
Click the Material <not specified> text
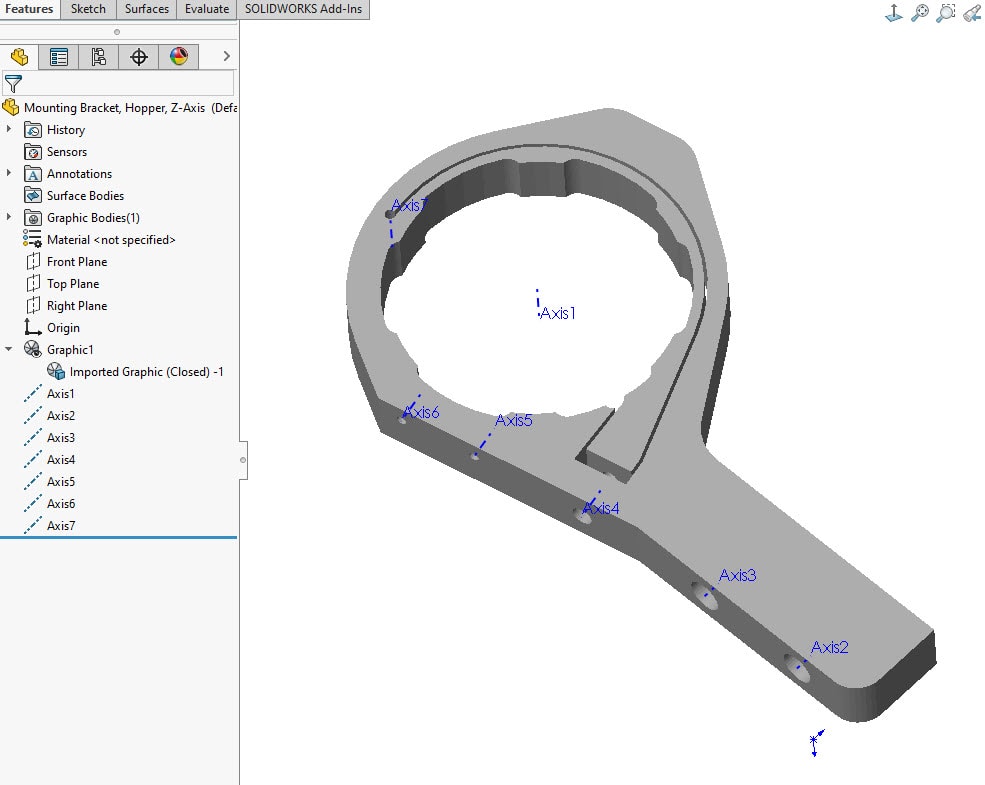tap(111, 240)
